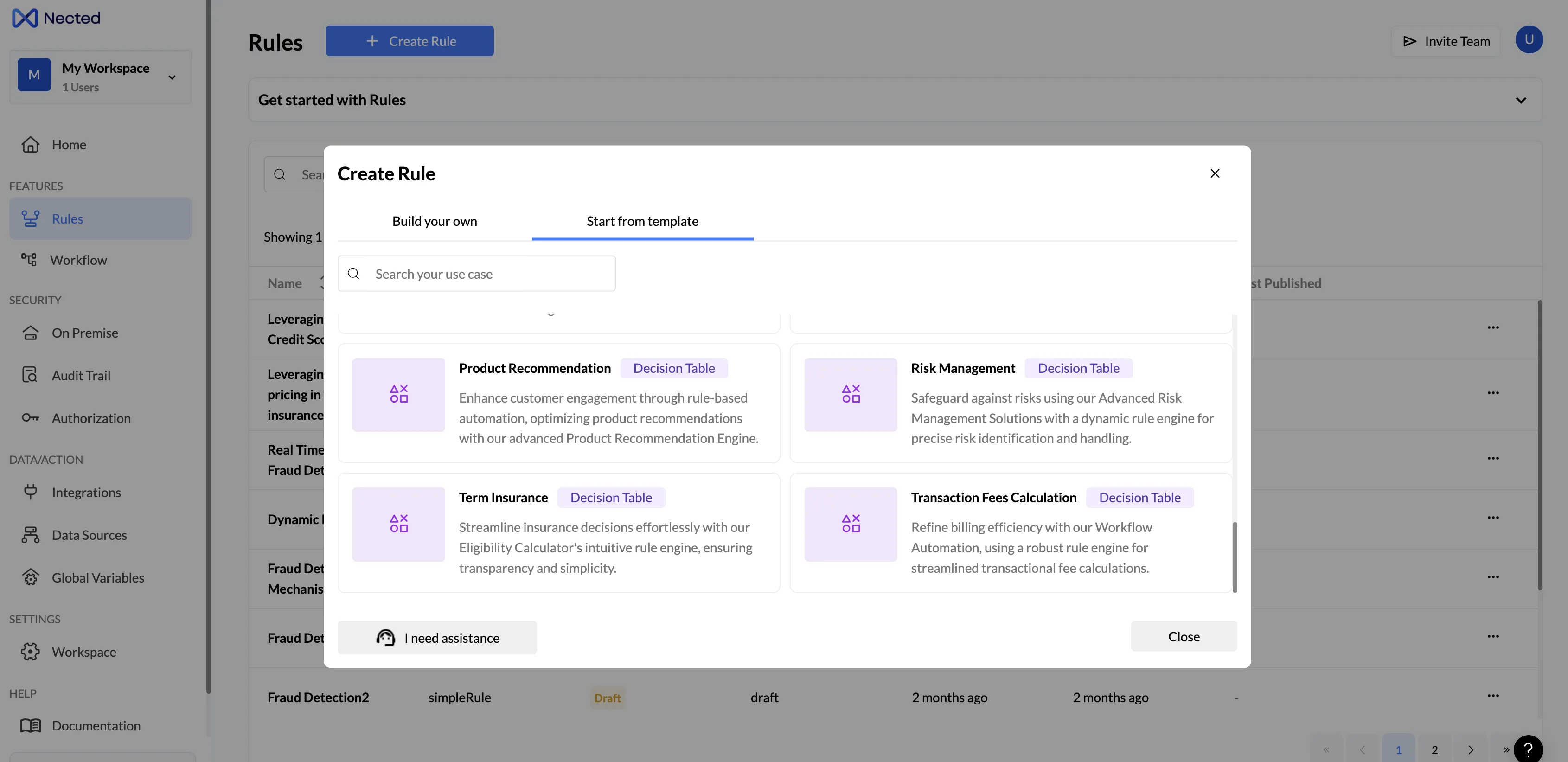Open the options menu for the Fraud Detection2 row
This screenshot has height=762, width=1568.
(x=1492, y=696)
